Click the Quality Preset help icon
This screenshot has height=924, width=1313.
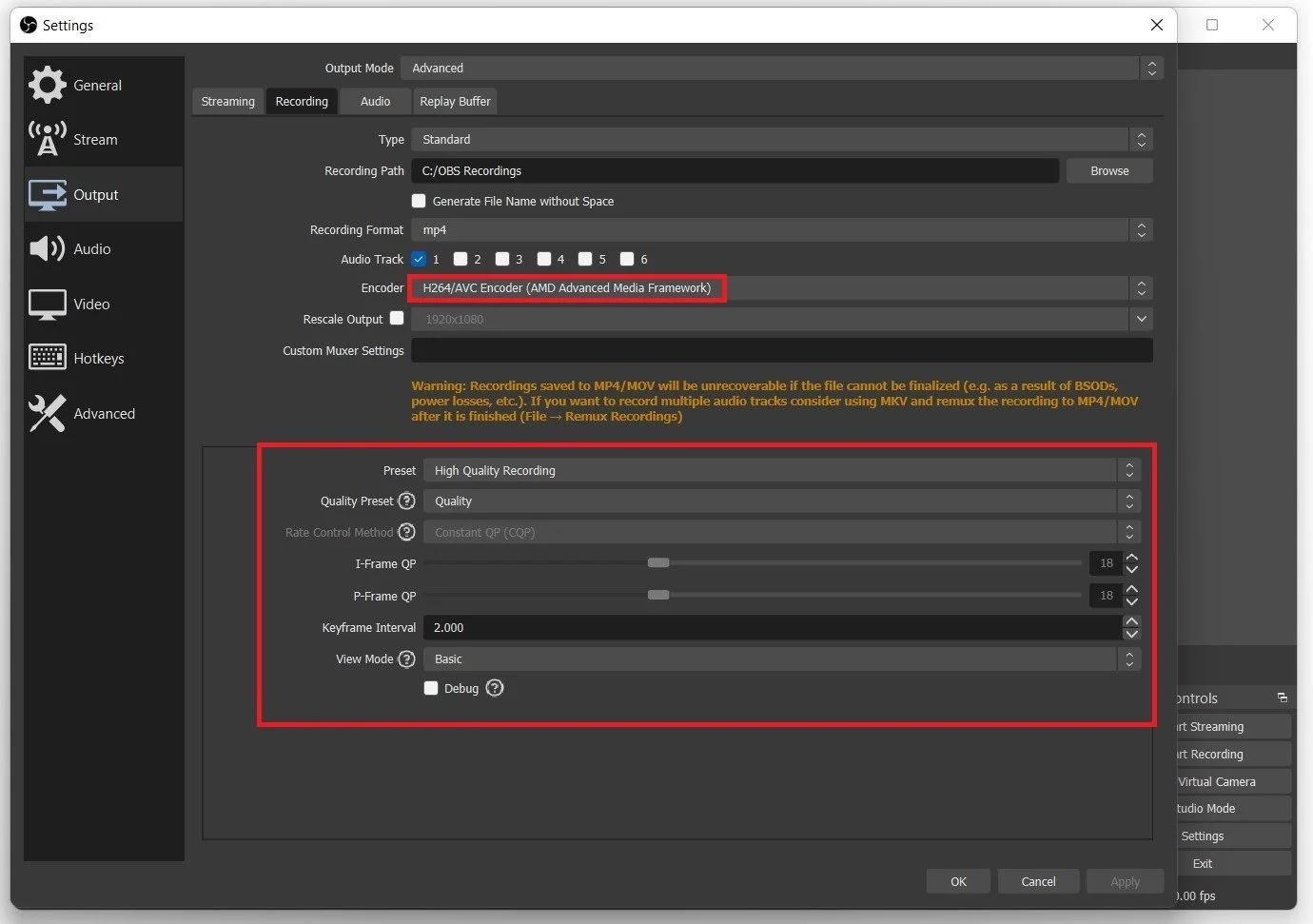tap(407, 501)
